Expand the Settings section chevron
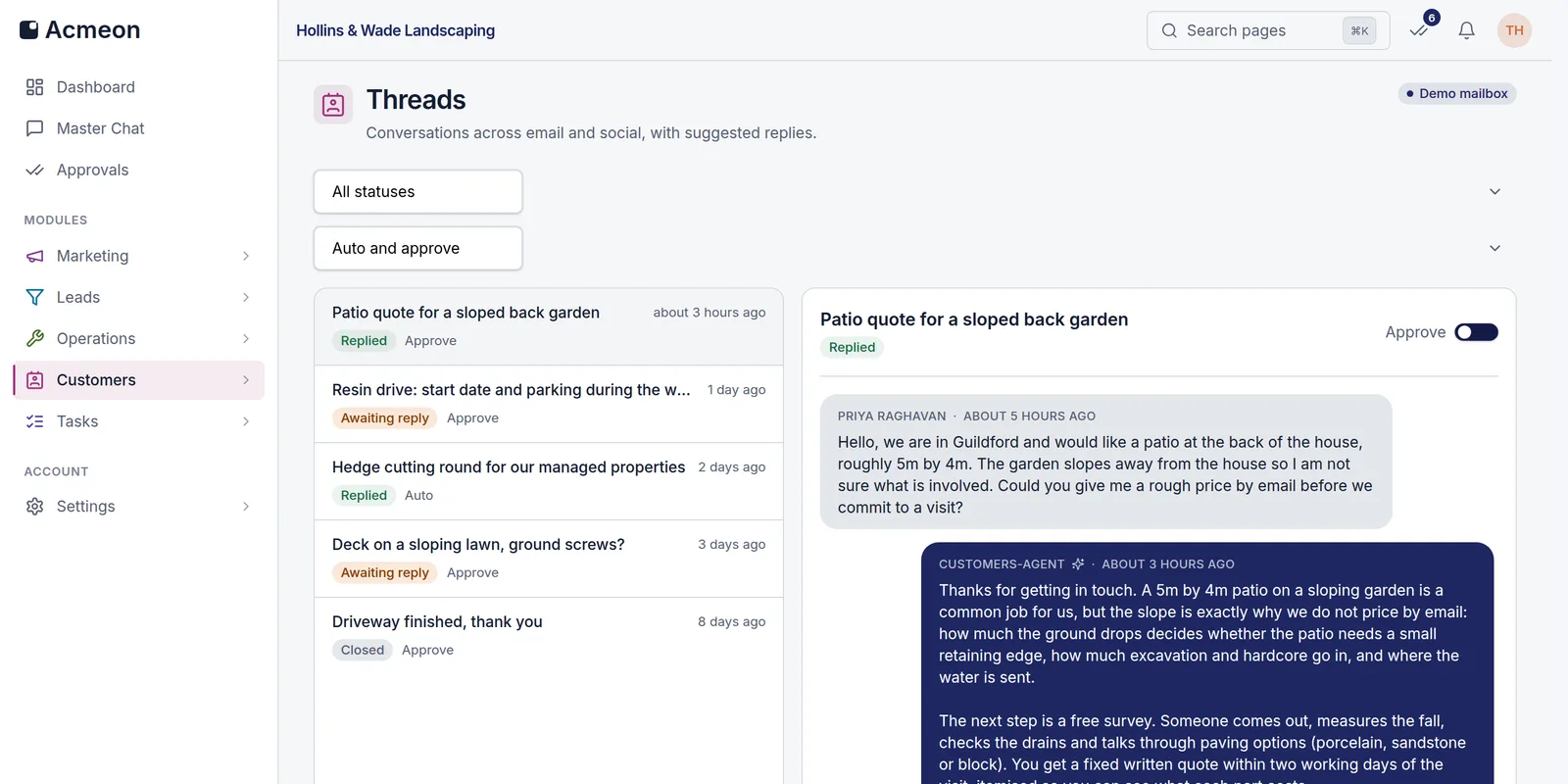The height and width of the screenshot is (784, 1568). coord(246,507)
